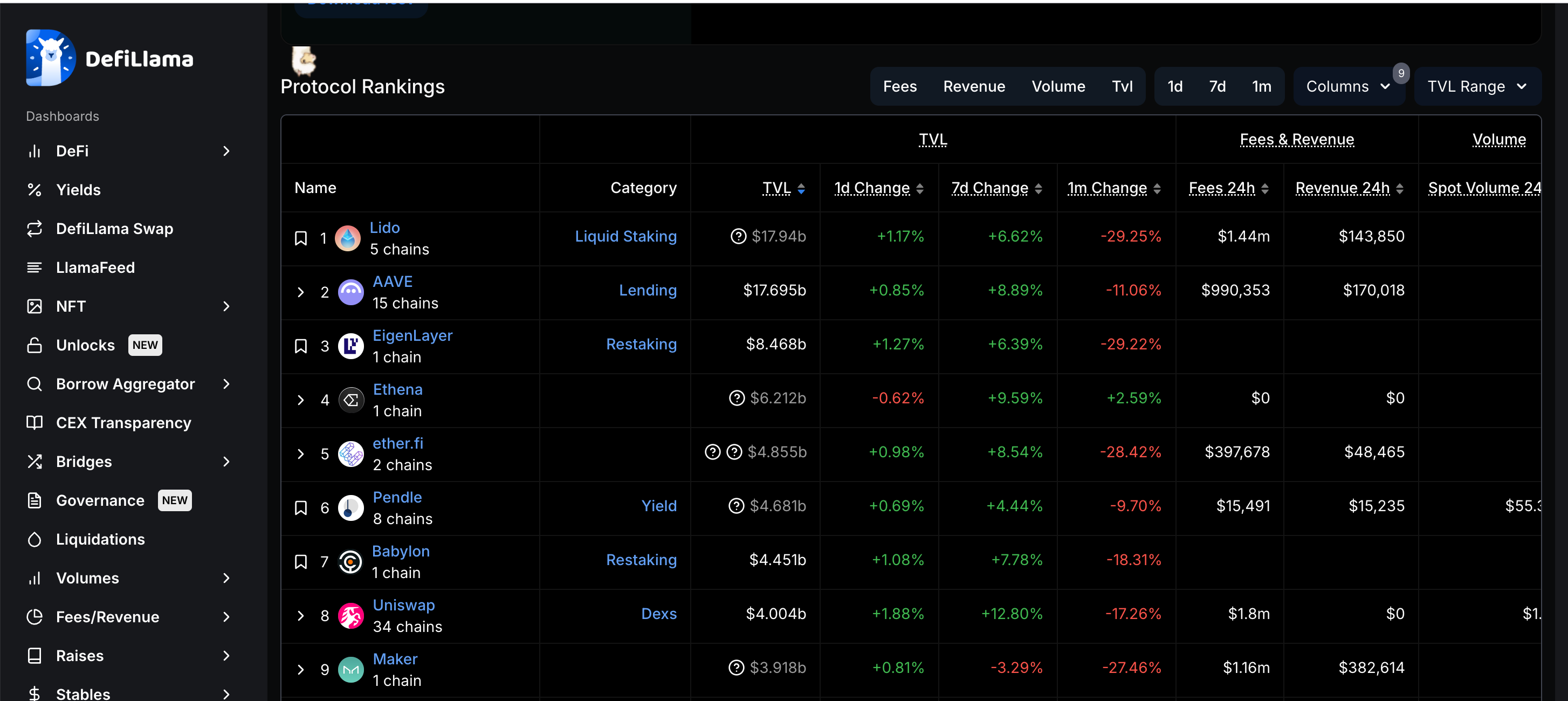Click the Raises book icon
Image resolution: width=1568 pixels, height=701 pixels.
coord(35,656)
